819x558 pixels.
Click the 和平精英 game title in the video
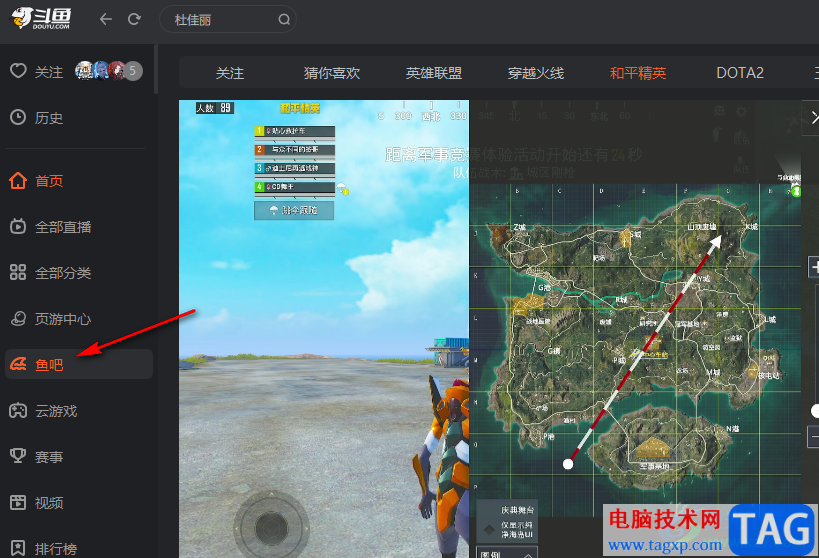(x=300, y=108)
